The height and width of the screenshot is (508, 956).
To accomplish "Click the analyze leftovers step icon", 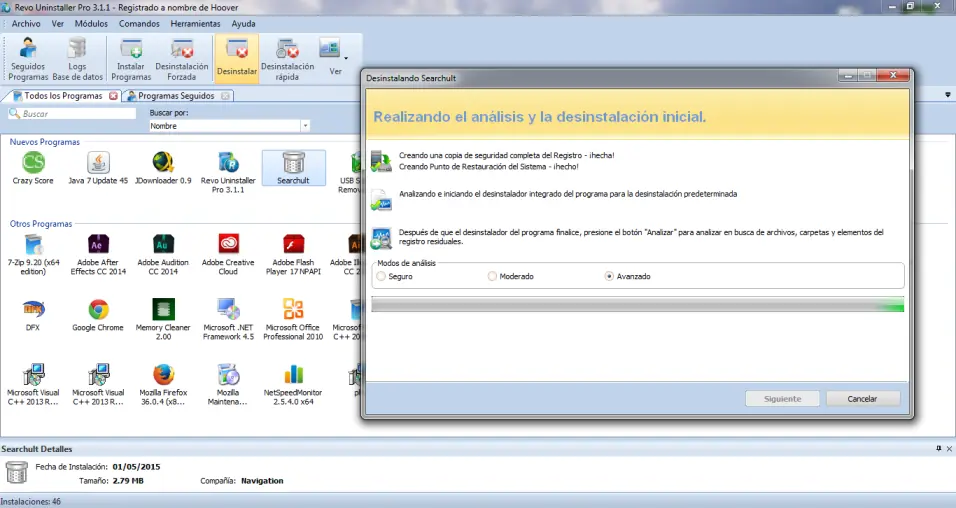I will 381,238.
